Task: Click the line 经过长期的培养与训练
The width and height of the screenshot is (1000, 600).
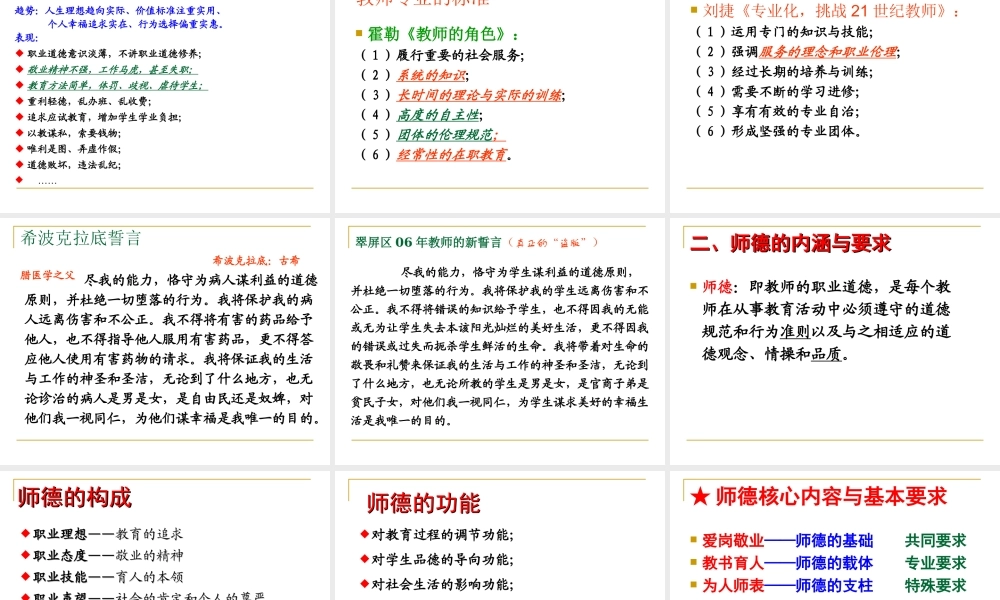Action: tap(784, 71)
